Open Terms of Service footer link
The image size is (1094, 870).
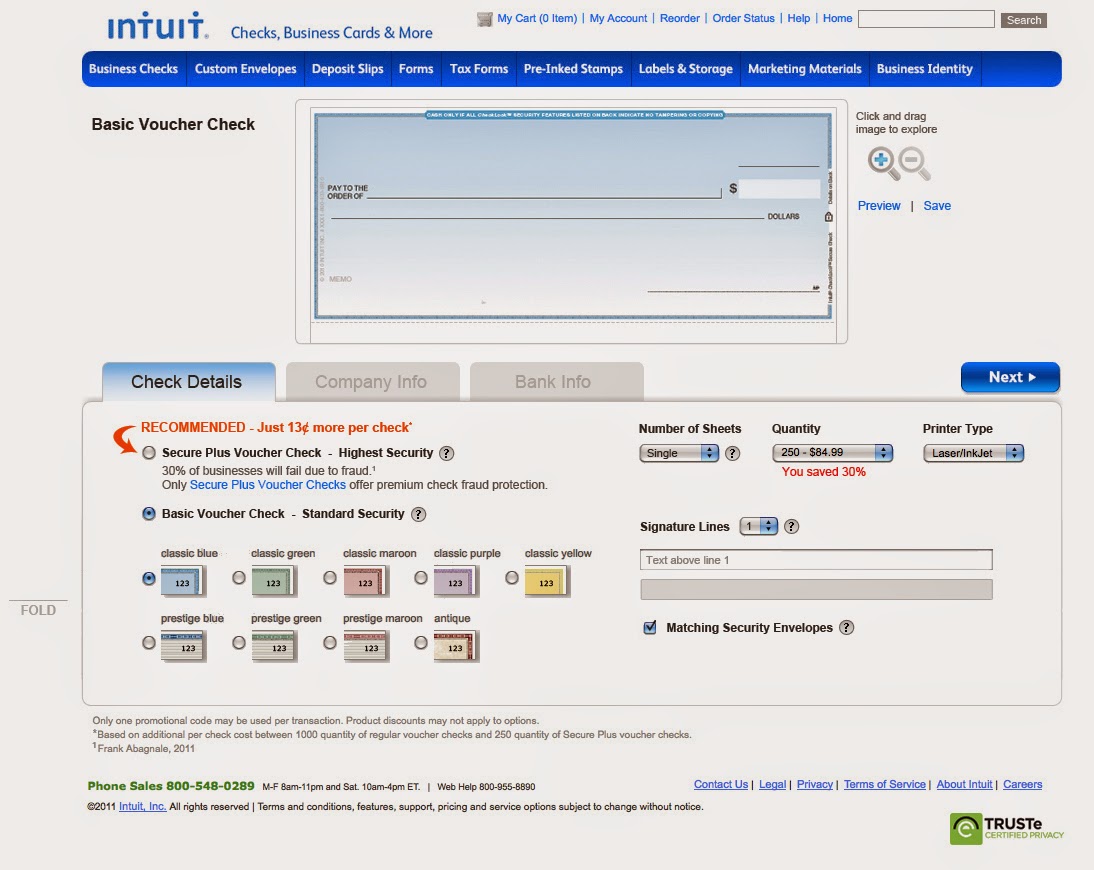coord(885,784)
